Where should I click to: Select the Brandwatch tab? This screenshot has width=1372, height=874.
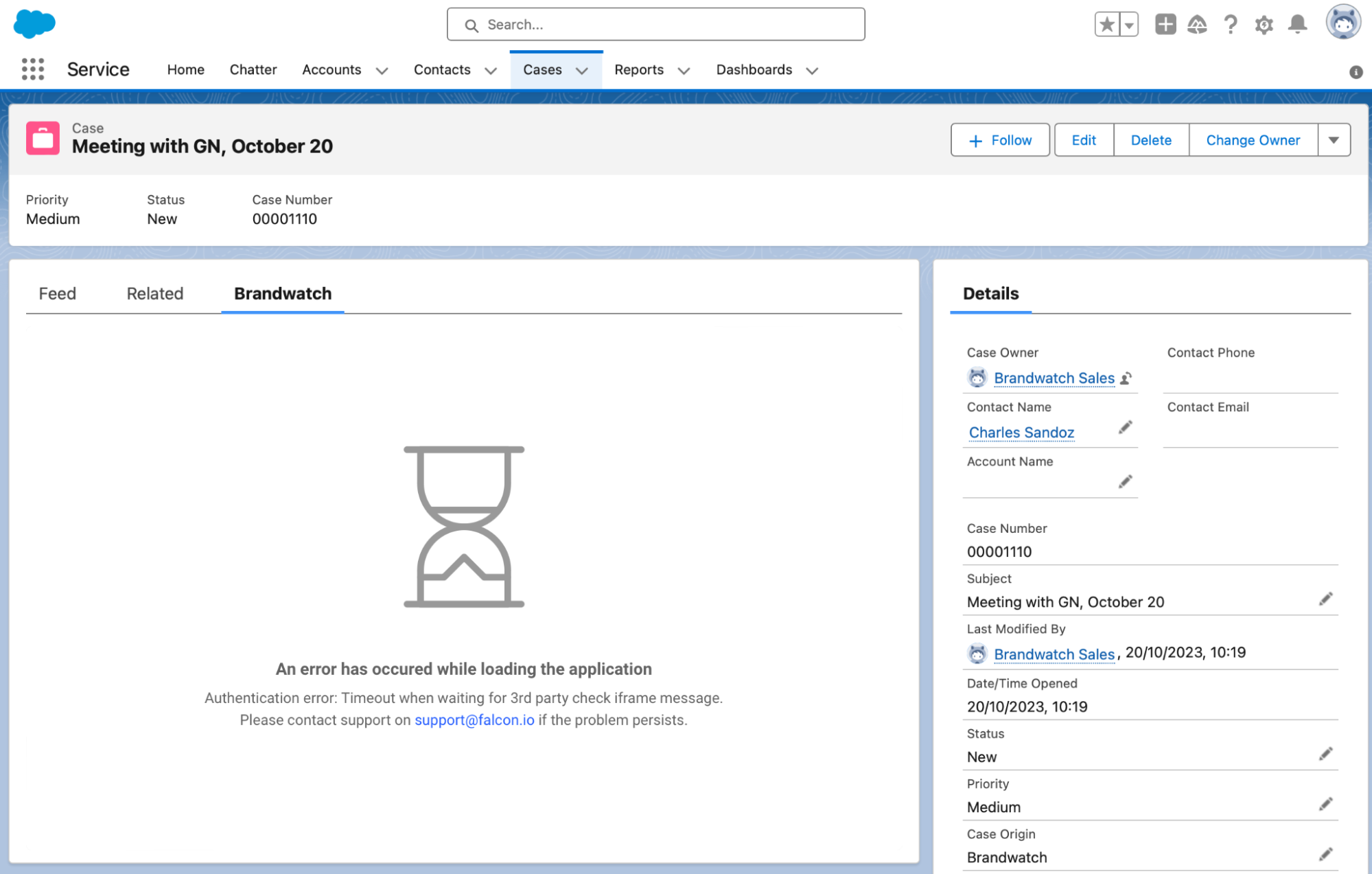click(x=283, y=294)
